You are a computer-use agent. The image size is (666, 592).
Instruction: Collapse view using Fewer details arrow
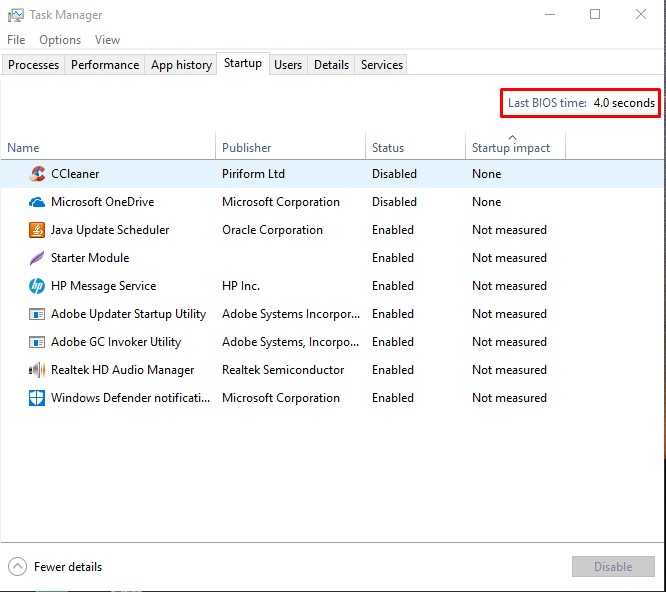(x=17, y=567)
